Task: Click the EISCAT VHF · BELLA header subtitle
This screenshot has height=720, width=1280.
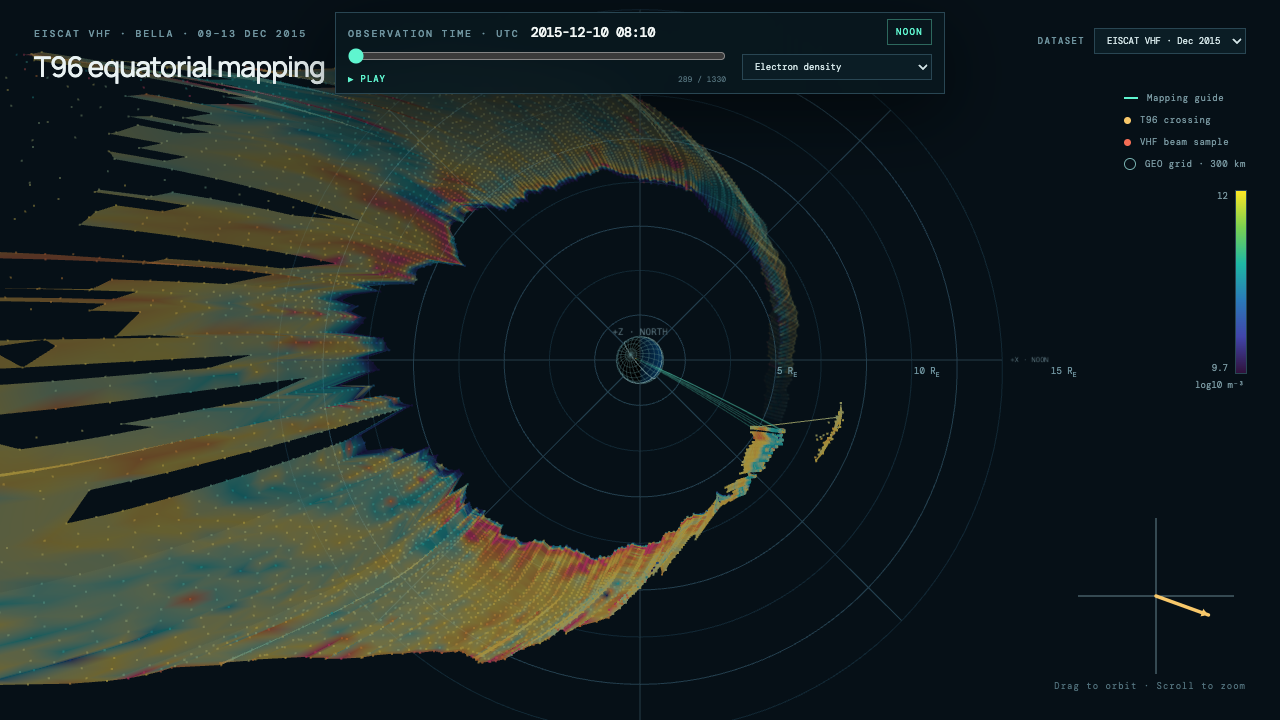Action: coord(170,34)
